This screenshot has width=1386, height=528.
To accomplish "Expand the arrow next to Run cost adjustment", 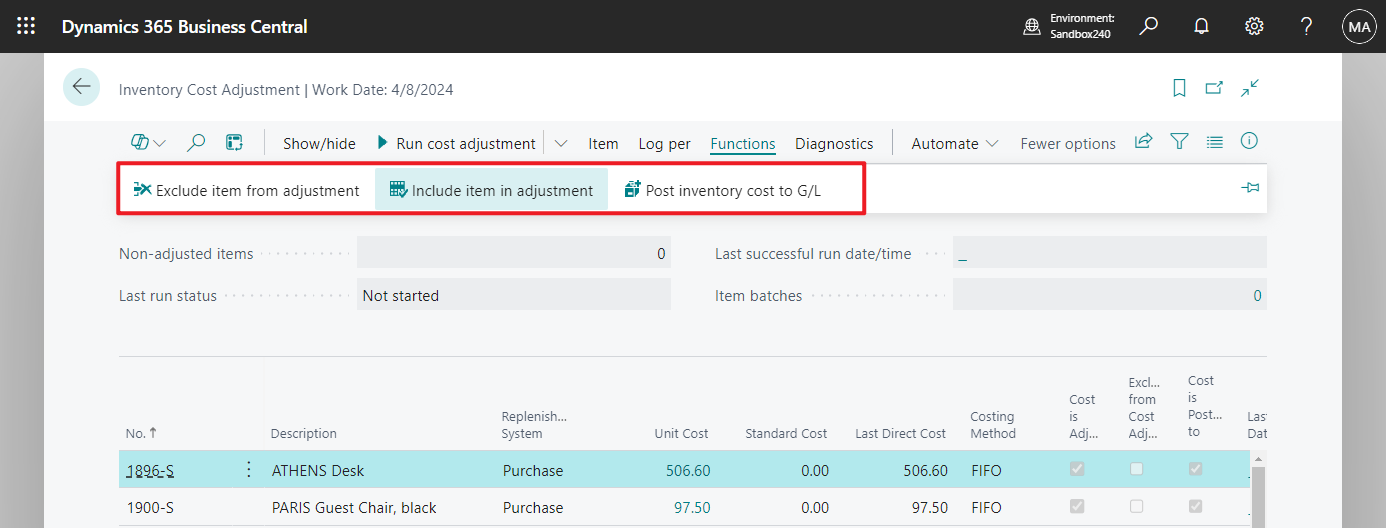I will [561, 143].
